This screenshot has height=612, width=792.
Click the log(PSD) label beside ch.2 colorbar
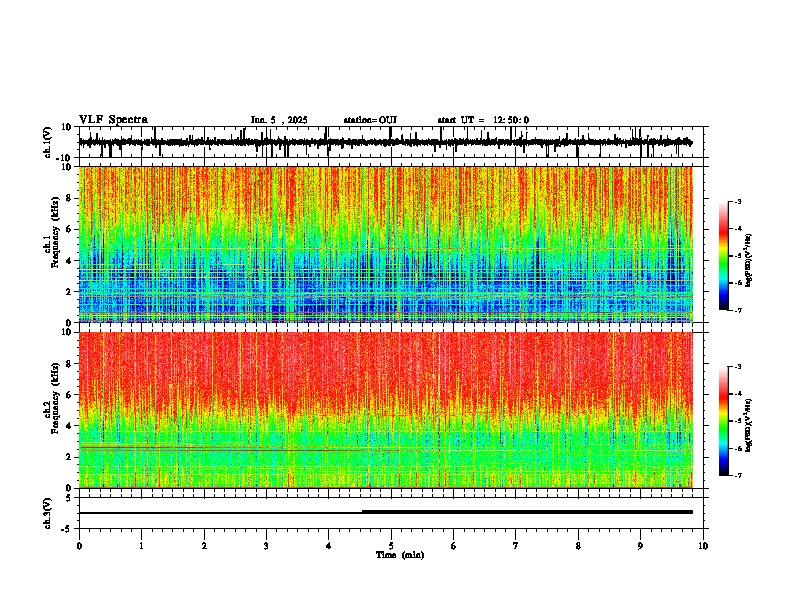[x=748, y=425]
